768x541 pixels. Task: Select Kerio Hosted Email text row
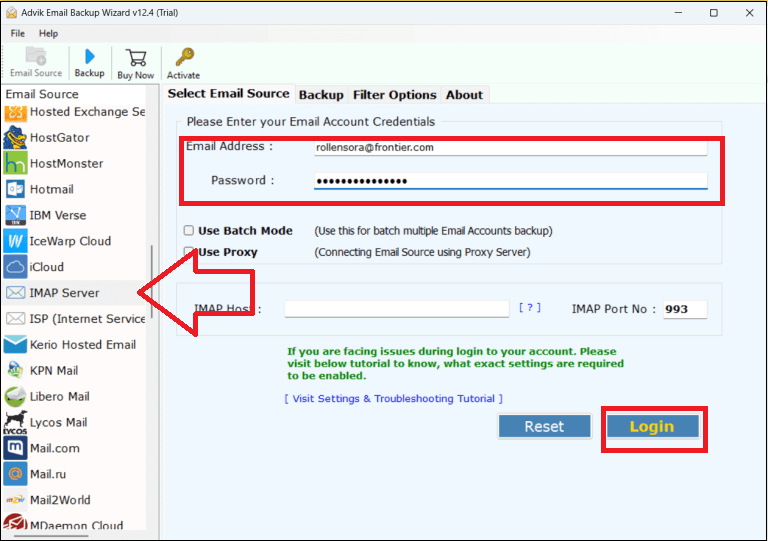83,345
